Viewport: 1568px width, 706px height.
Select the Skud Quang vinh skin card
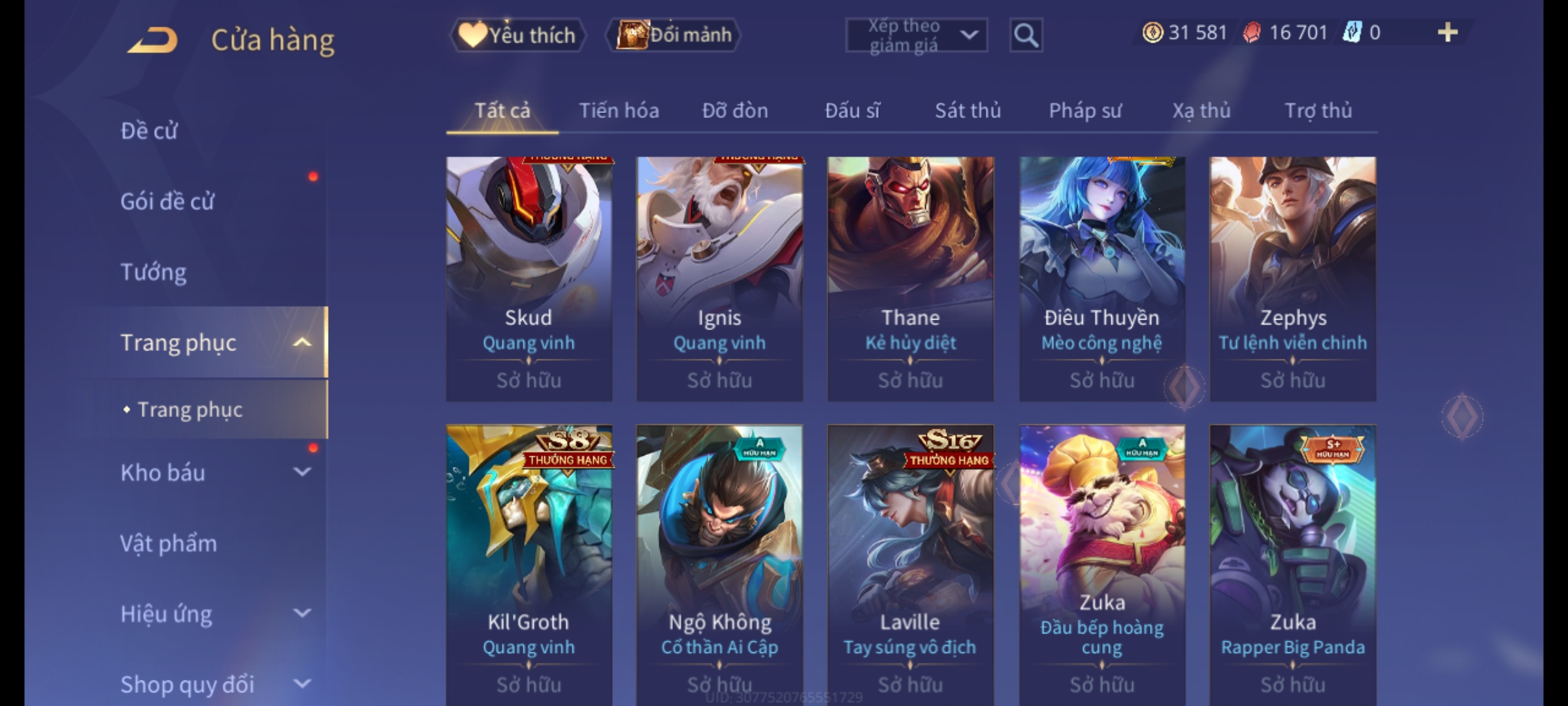pyautogui.click(x=529, y=278)
